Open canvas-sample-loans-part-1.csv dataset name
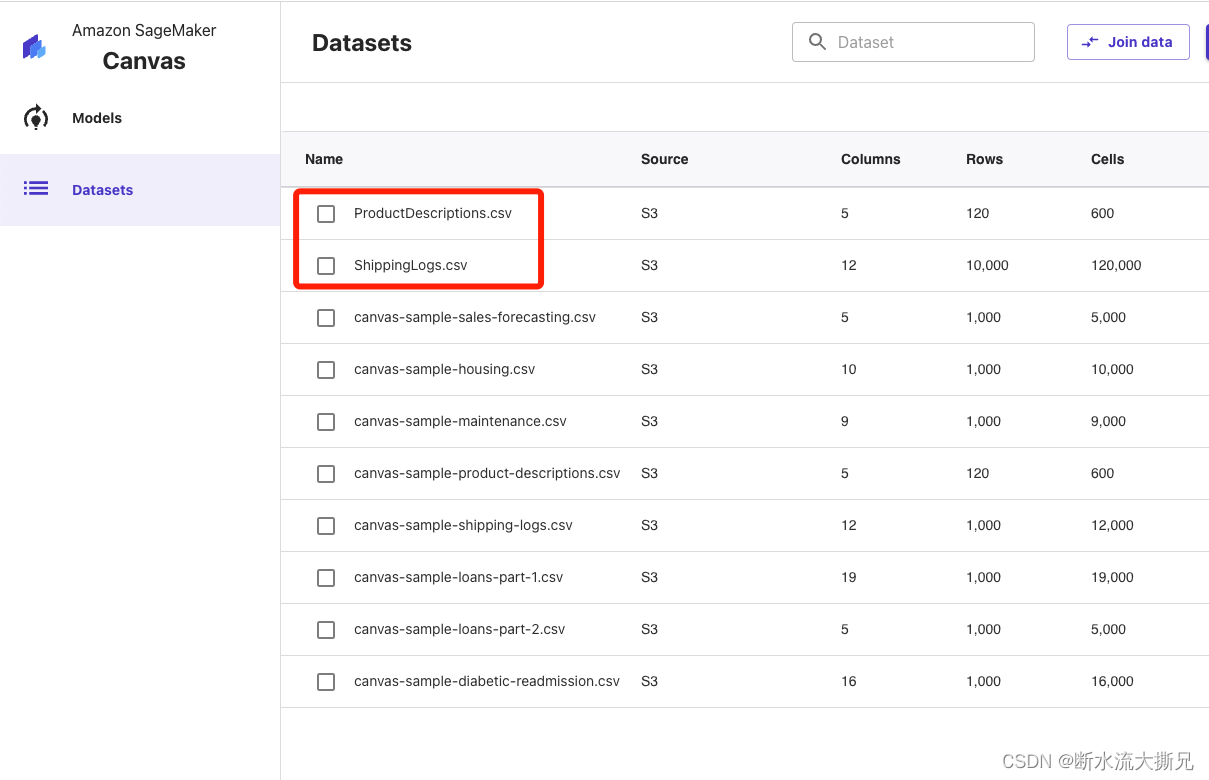 click(458, 577)
